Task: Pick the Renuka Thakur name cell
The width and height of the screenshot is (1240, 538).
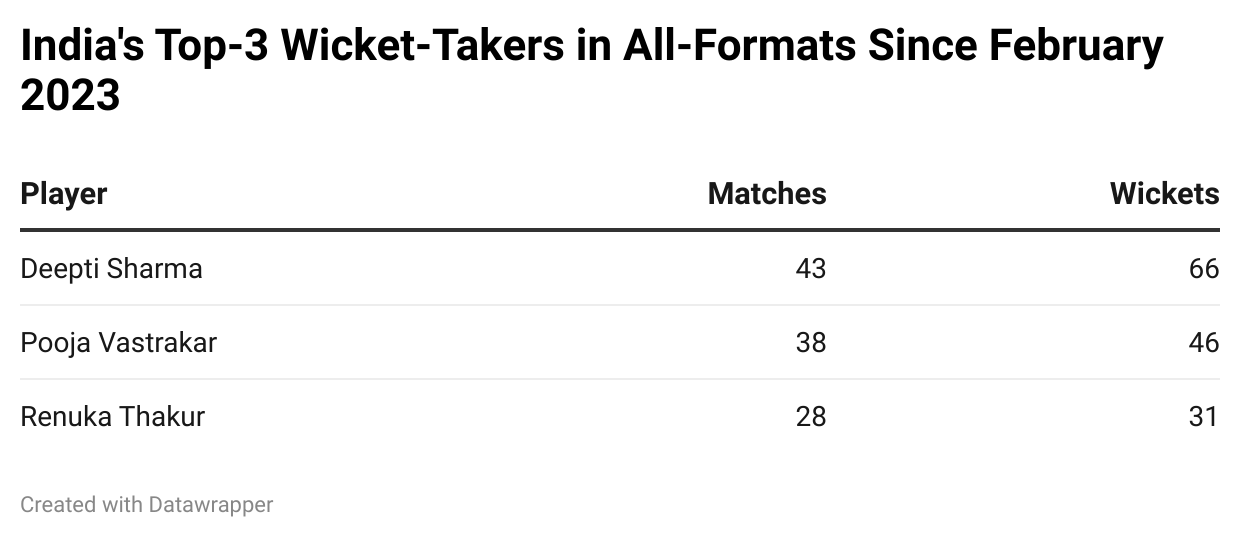Action: (x=112, y=416)
